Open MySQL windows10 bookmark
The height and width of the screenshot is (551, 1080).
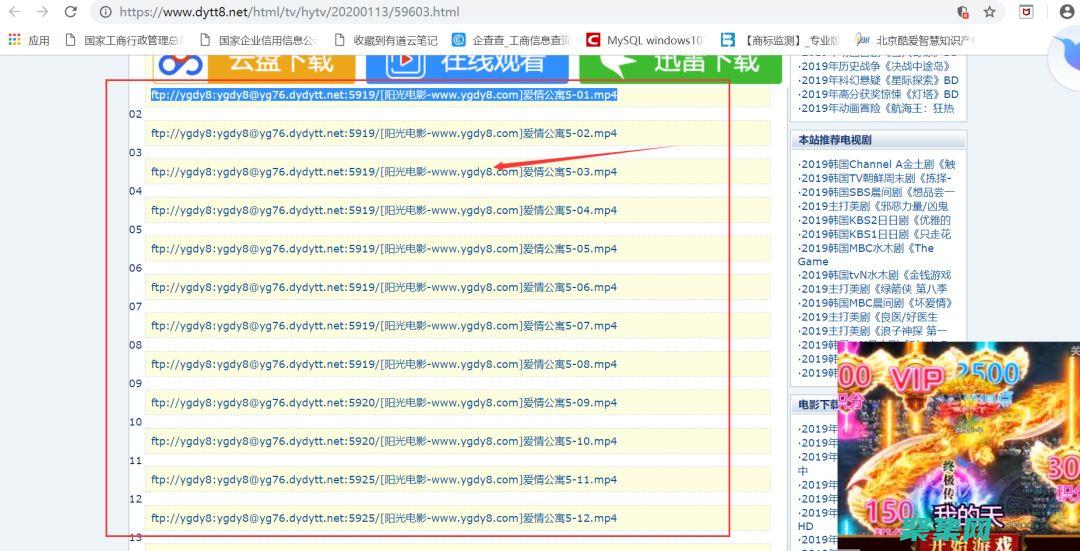click(x=645, y=40)
